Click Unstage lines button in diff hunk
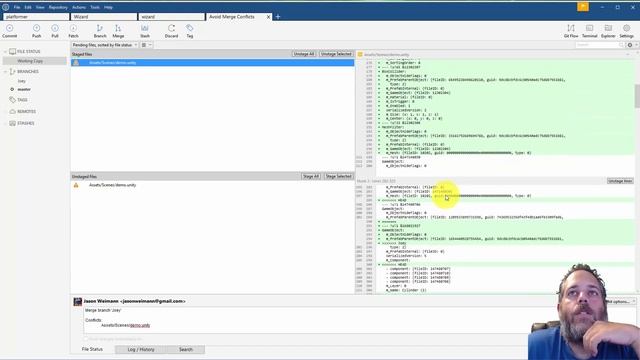This screenshot has height=360, width=640. (x=620, y=181)
